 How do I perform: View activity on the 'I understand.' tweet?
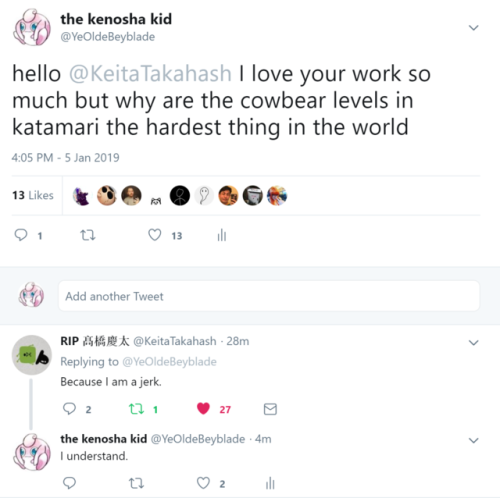pyautogui.click(x=270, y=483)
